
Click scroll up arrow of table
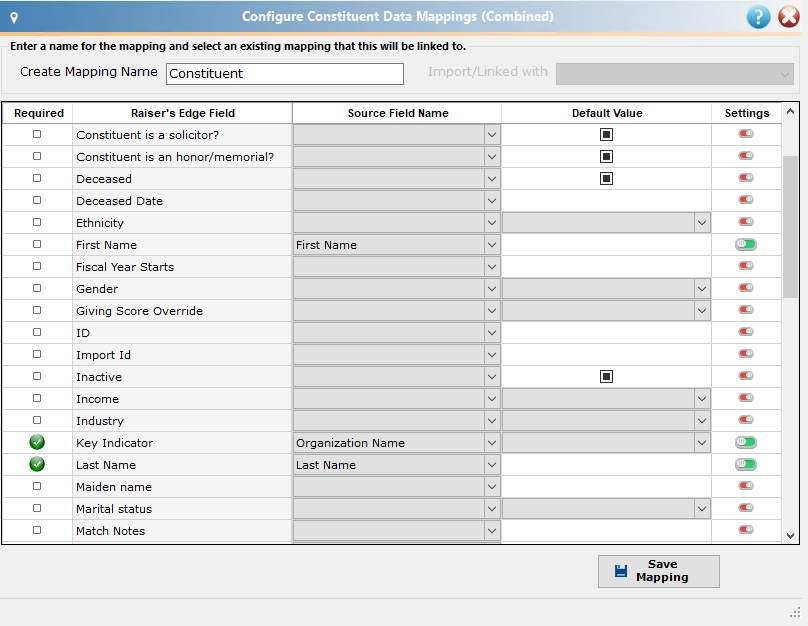click(x=790, y=111)
